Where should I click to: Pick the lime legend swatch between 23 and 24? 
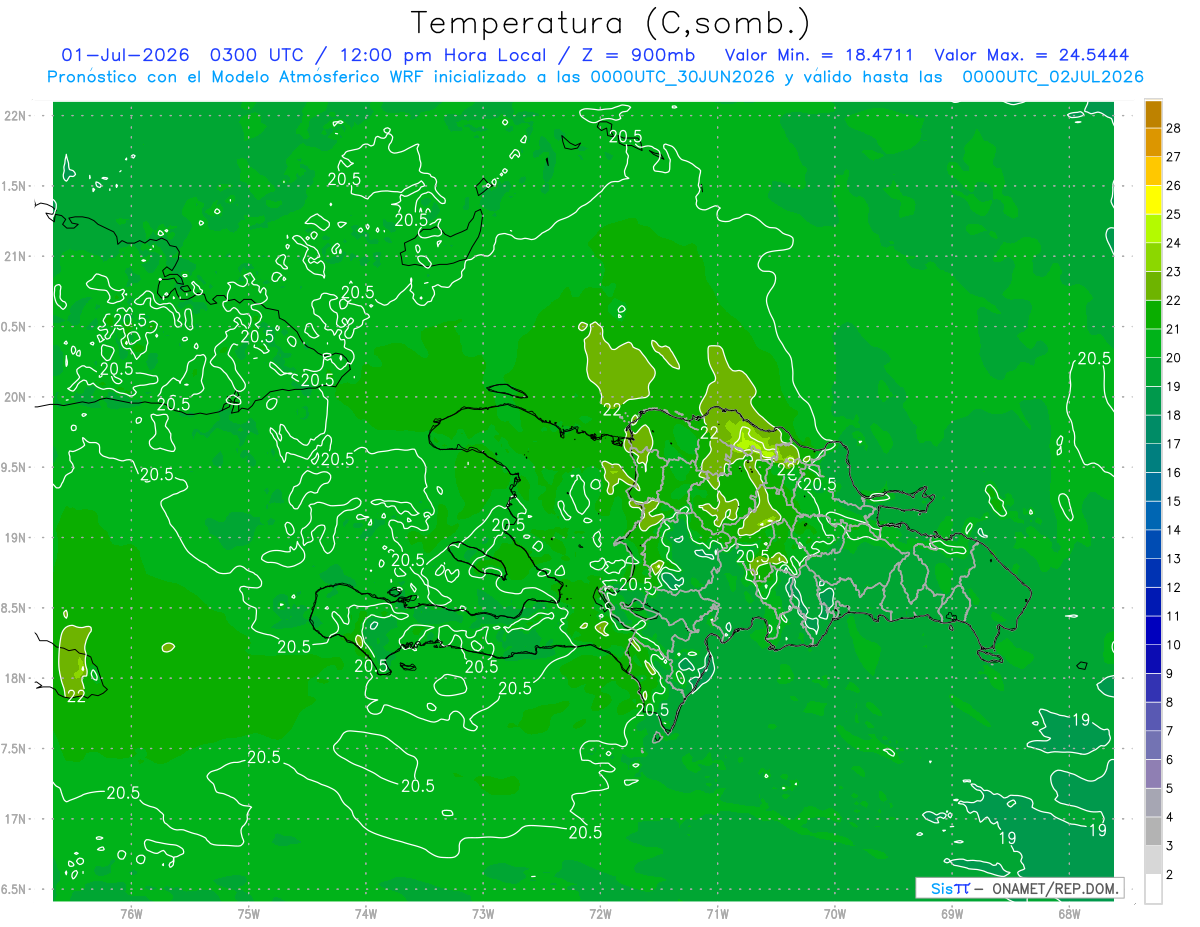1153,257
